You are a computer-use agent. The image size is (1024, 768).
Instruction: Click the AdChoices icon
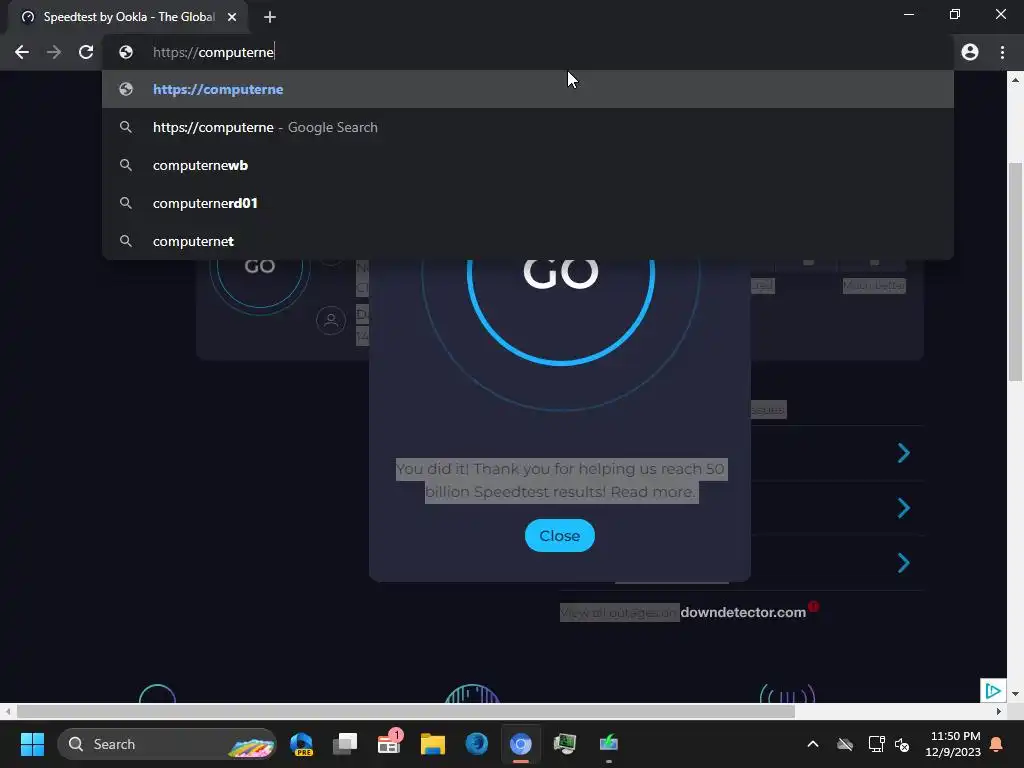point(993,690)
